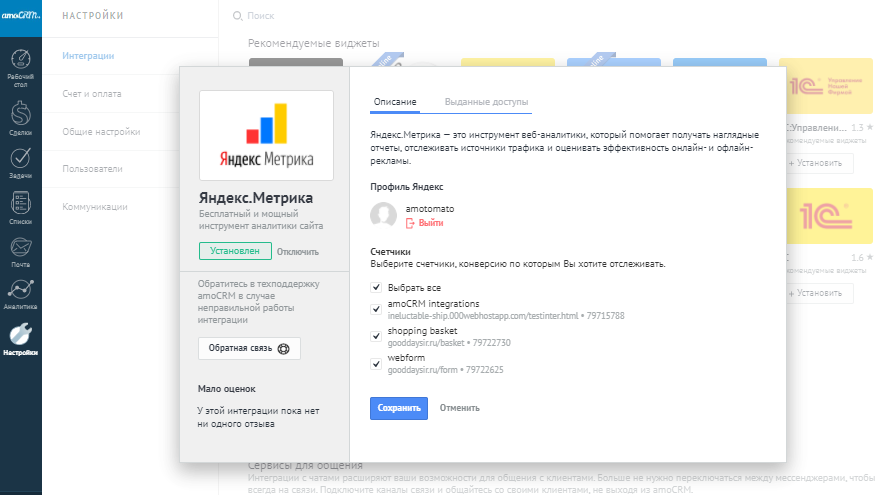Click the Установлен status button
Screen dimensions: 877x495
235,251
